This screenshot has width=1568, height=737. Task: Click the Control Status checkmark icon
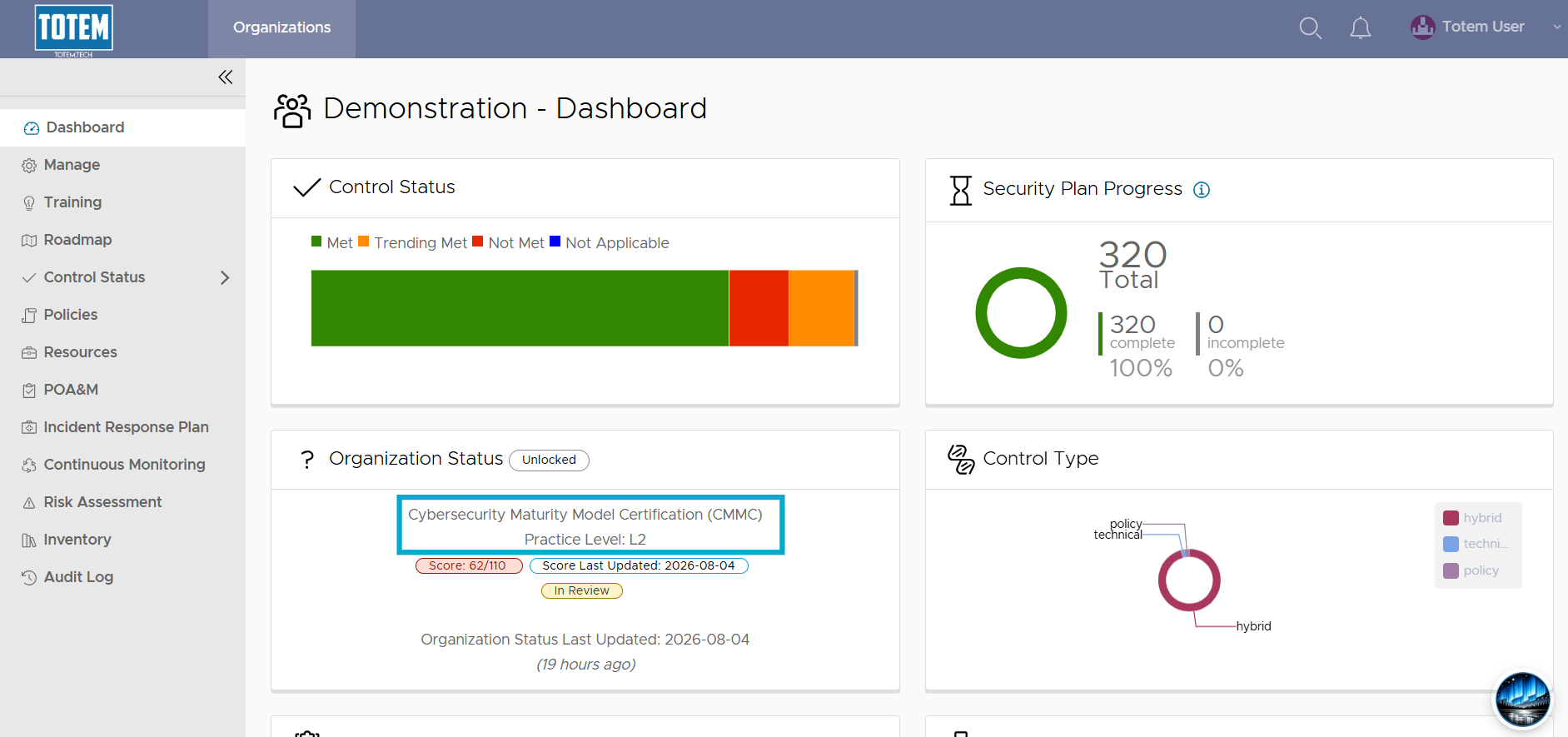point(307,187)
